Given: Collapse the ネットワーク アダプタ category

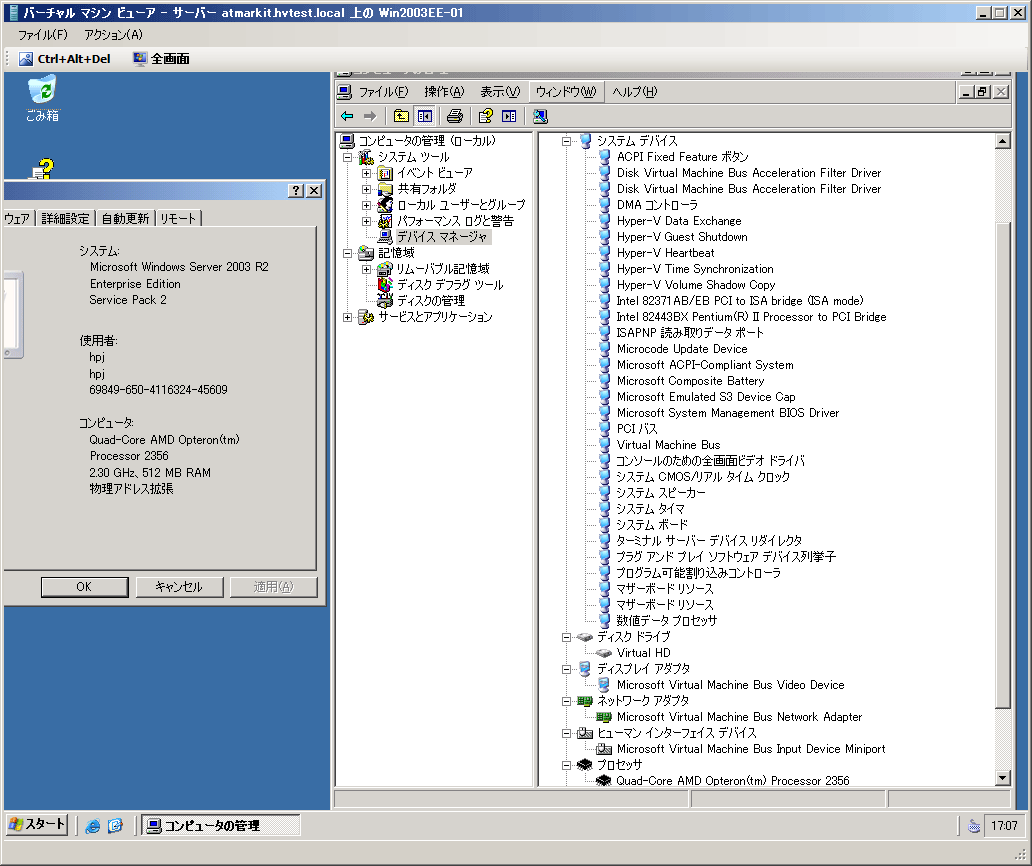Looking at the screenshot, I should (566, 701).
